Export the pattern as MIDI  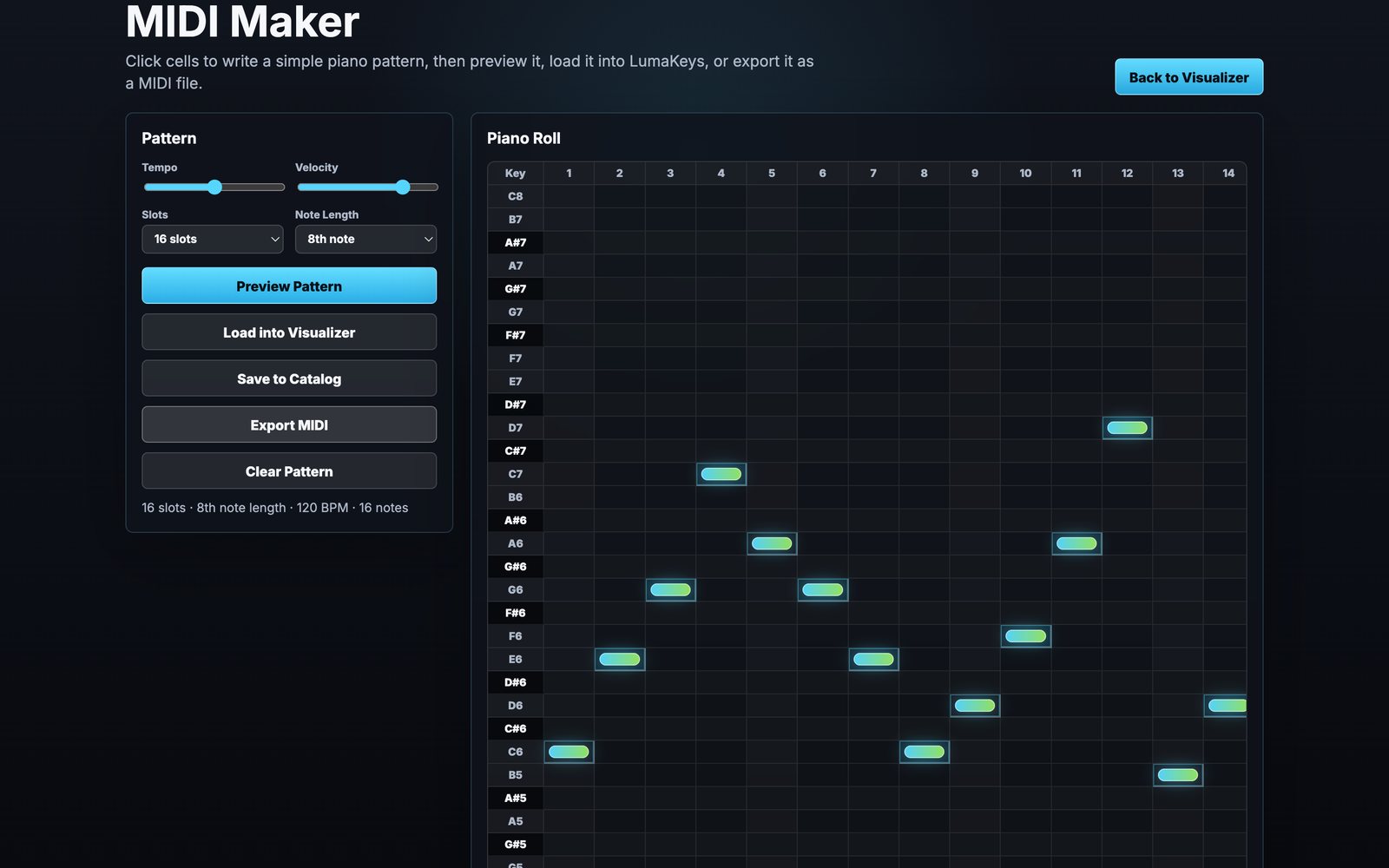click(x=289, y=425)
